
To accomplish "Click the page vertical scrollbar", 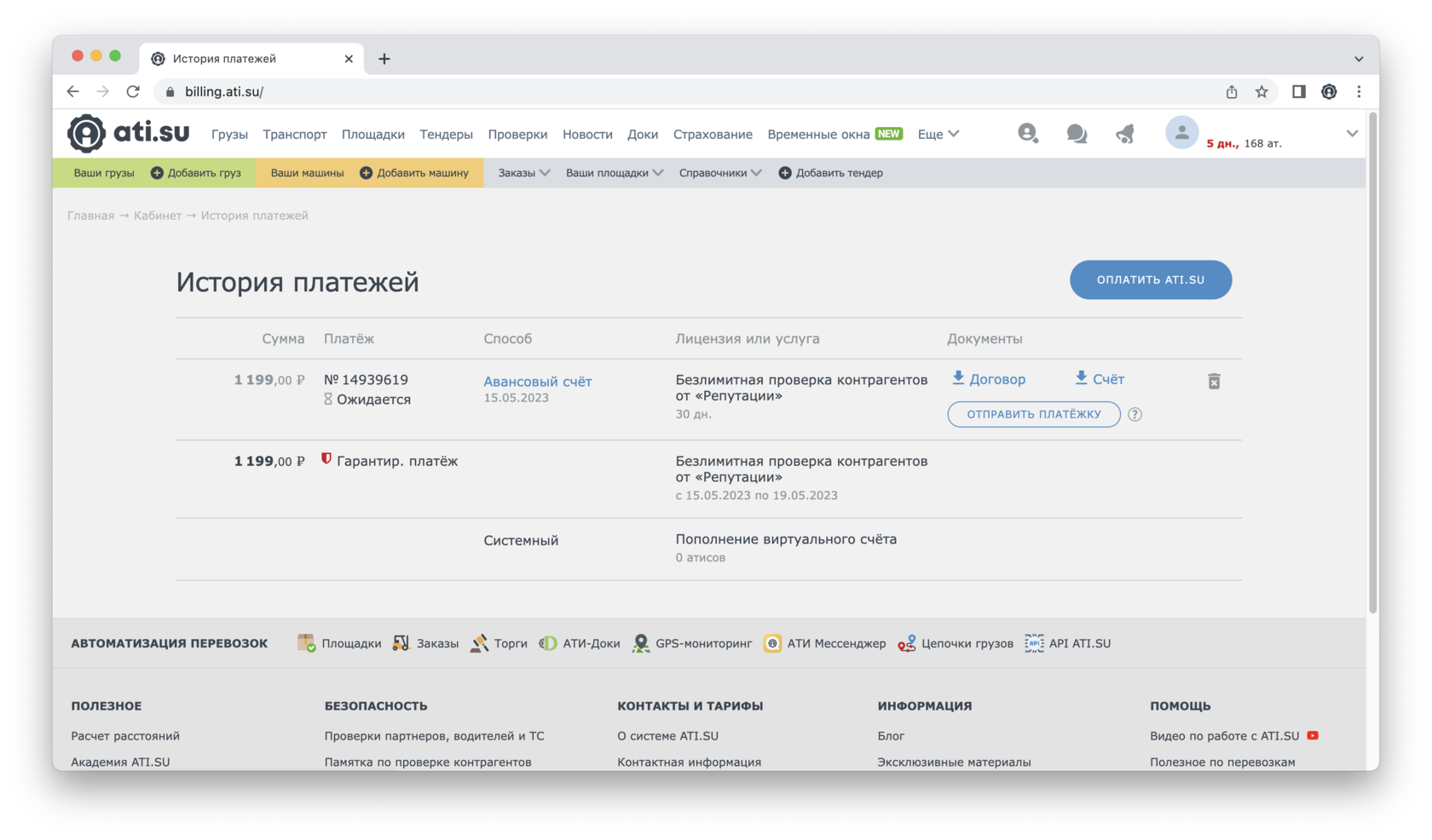I will (x=1372, y=362).
